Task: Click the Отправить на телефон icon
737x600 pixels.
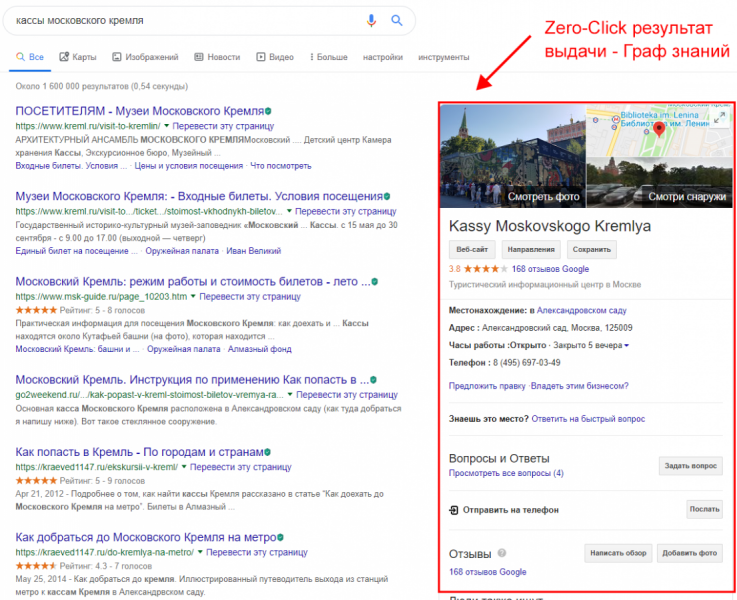Action: coord(454,510)
